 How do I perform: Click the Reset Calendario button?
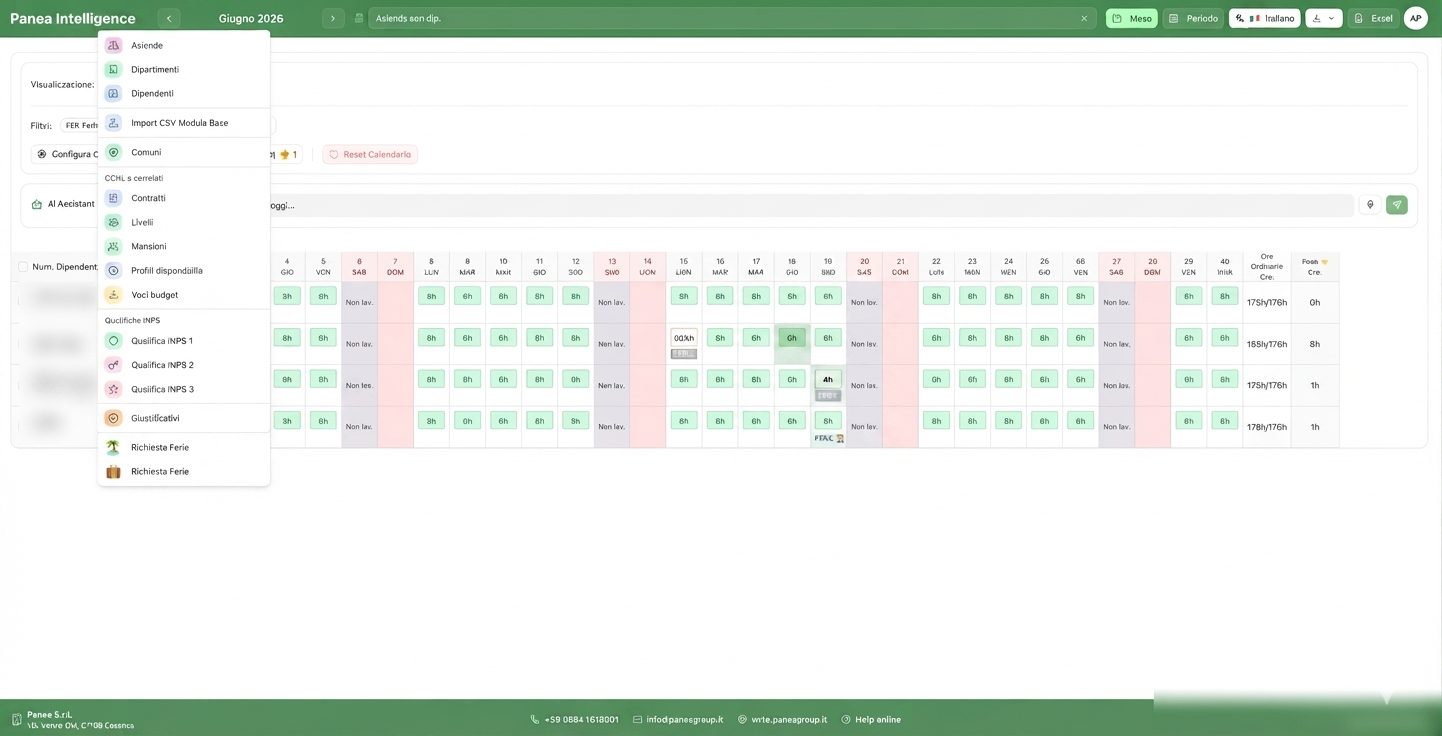coord(370,154)
